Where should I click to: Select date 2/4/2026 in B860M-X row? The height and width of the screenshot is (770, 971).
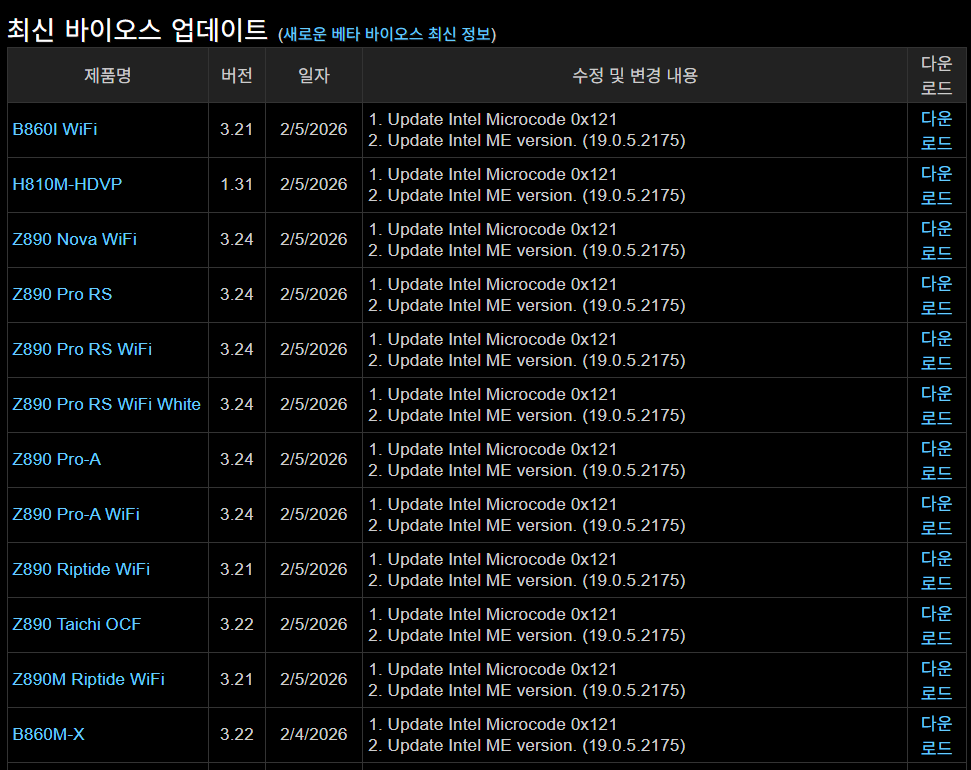(x=313, y=735)
